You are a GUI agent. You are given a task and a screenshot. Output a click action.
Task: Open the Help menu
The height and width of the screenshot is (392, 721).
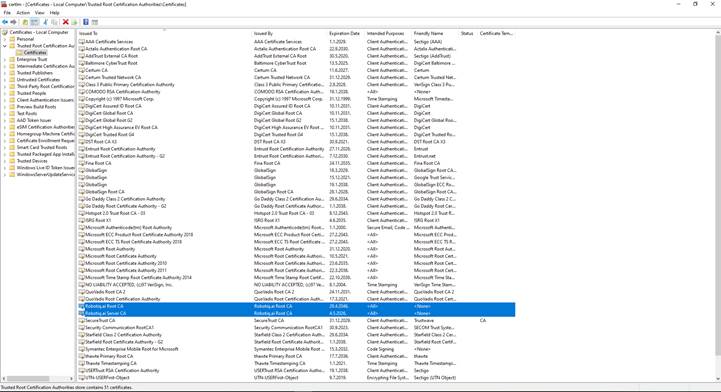tap(54, 13)
